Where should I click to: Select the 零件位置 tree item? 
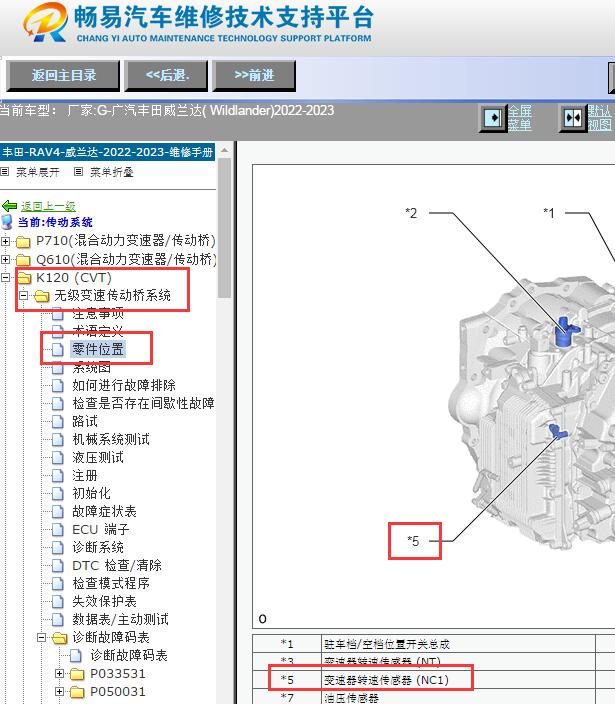coord(98,349)
